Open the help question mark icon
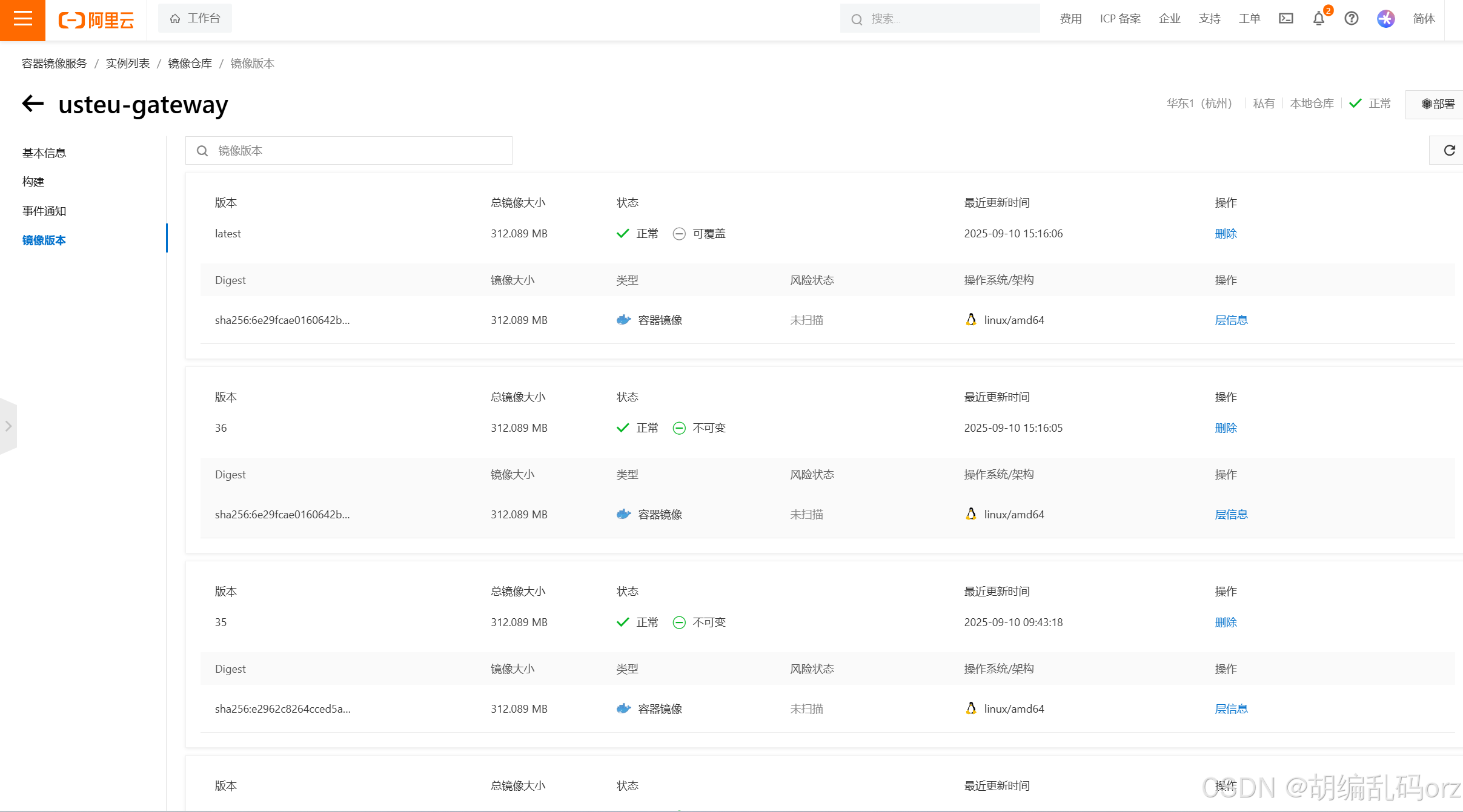Image resolution: width=1463 pixels, height=812 pixels. click(x=1351, y=19)
